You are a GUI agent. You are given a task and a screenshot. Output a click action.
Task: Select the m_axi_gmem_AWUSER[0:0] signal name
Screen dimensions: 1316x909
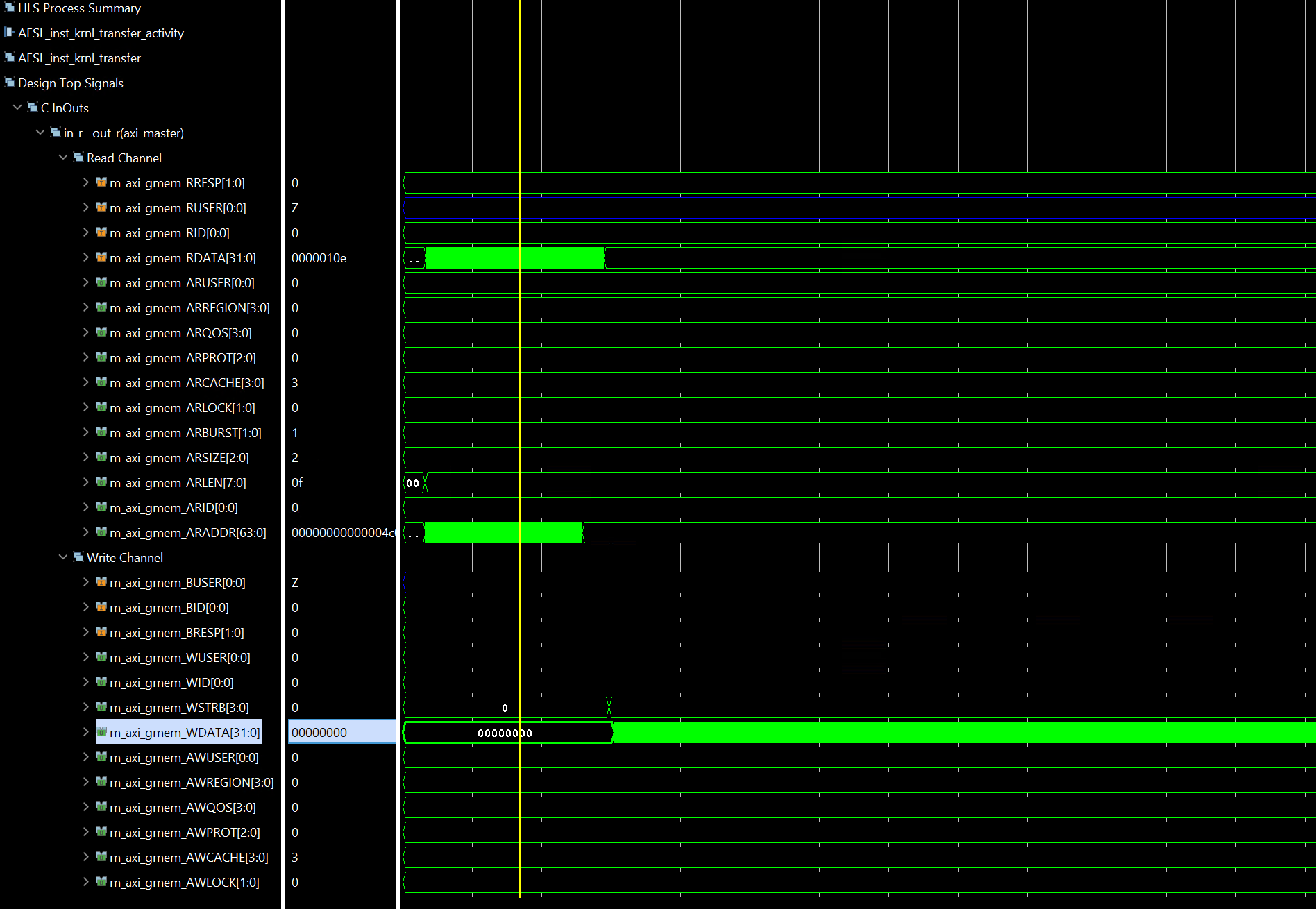click(184, 757)
